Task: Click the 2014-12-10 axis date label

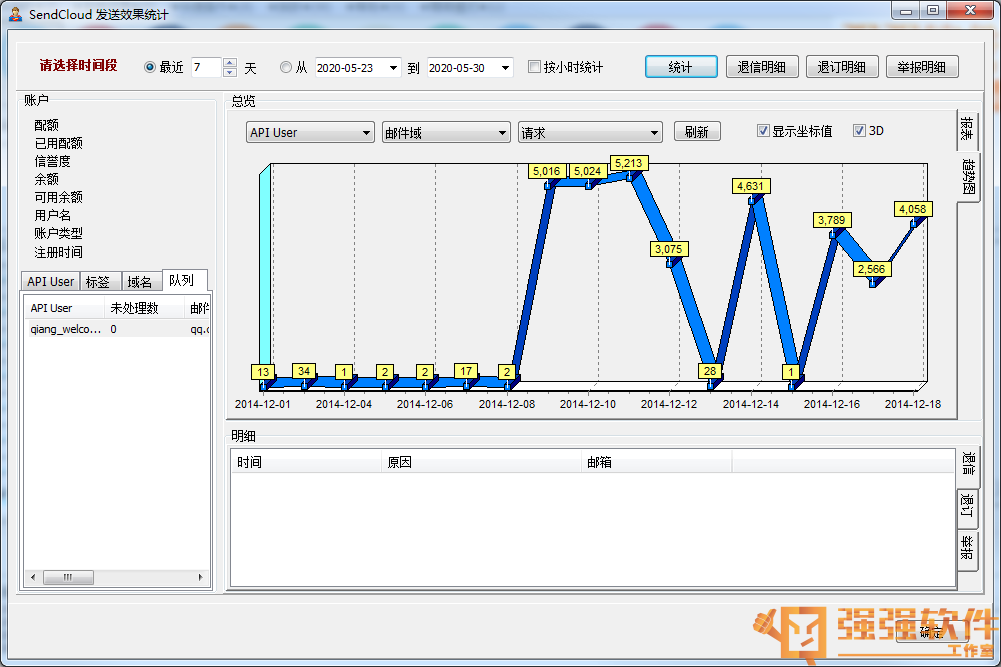Action: click(588, 404)
